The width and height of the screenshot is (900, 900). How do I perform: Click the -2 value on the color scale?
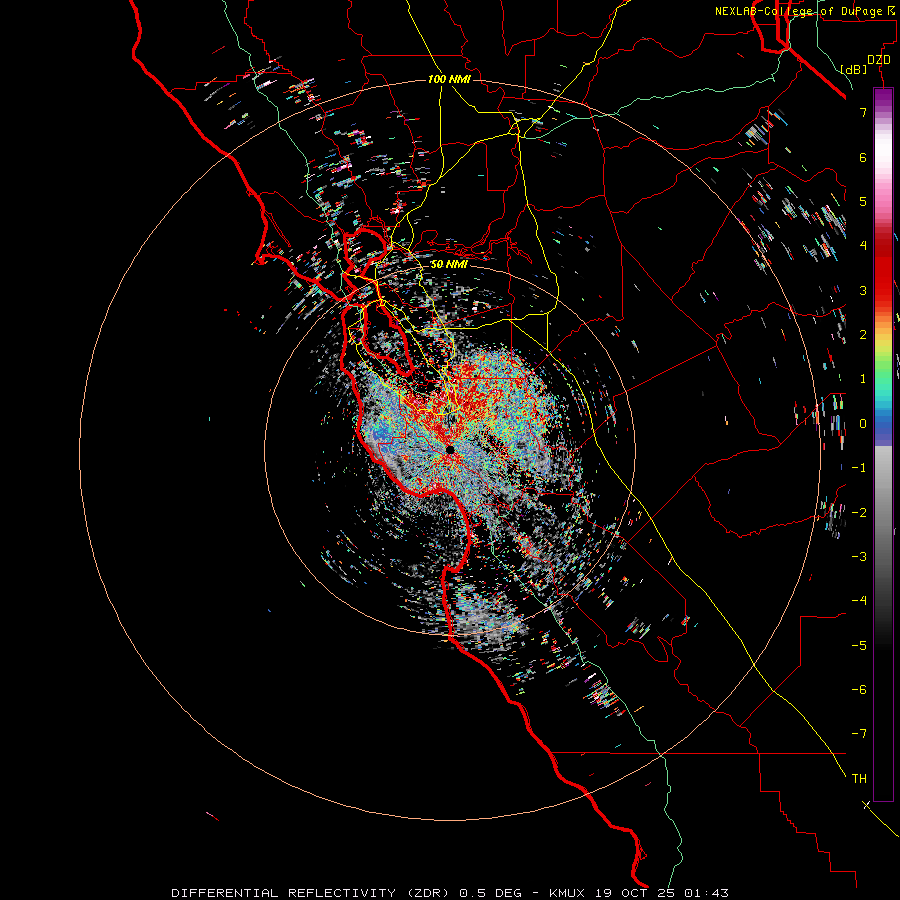point(859,513)
